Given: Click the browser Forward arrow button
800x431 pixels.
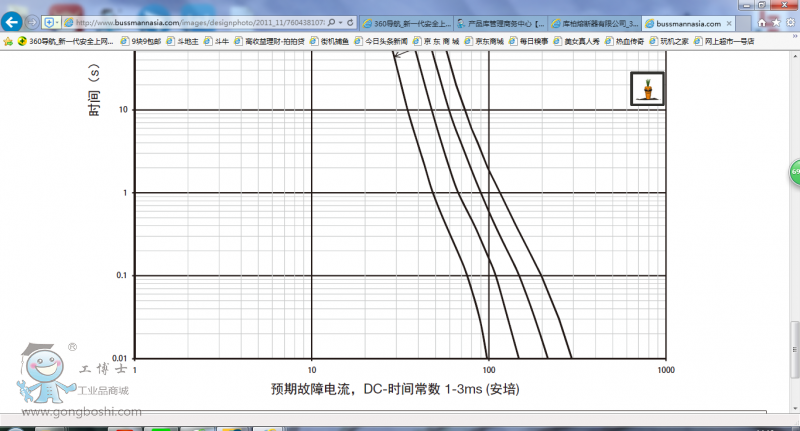Looking at the screenshot, I should pos(33,22).
